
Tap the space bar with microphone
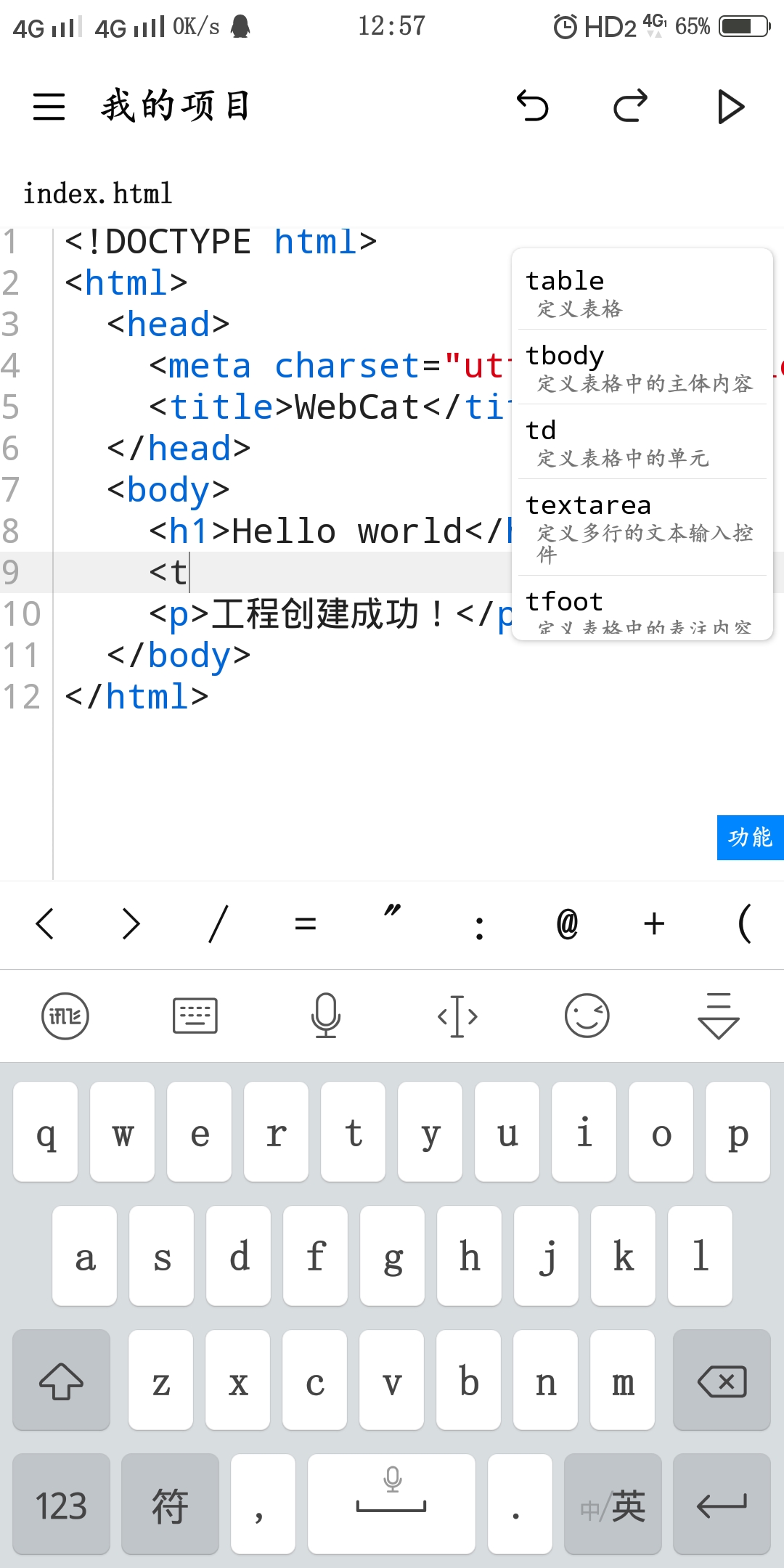(391, 1504)
